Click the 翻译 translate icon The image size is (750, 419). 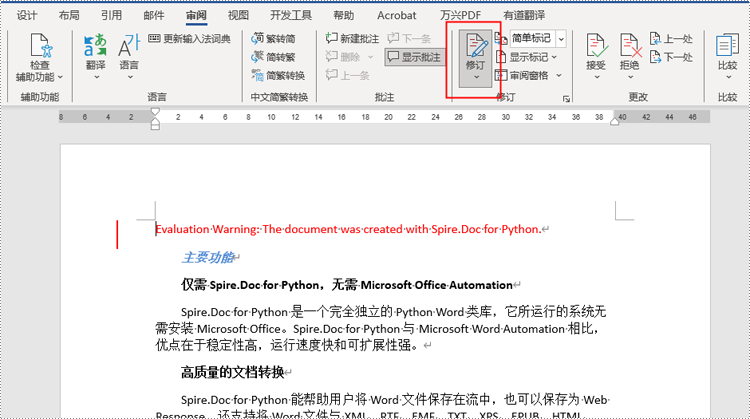95,46
